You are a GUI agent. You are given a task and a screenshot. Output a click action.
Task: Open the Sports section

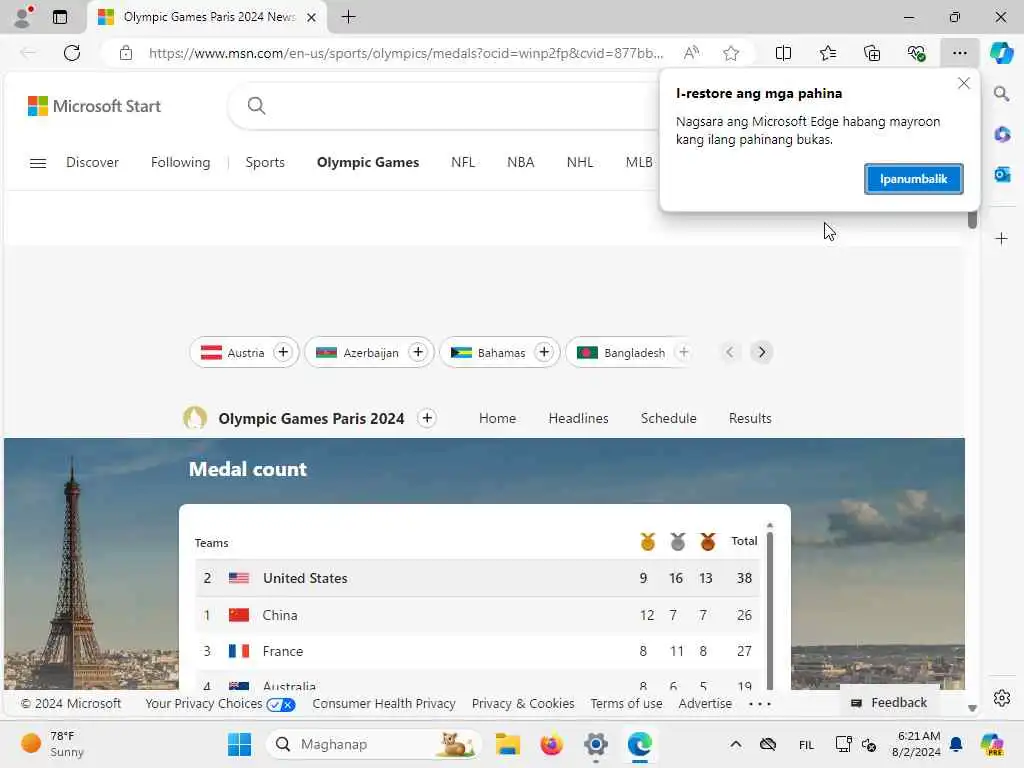[264, 162]
